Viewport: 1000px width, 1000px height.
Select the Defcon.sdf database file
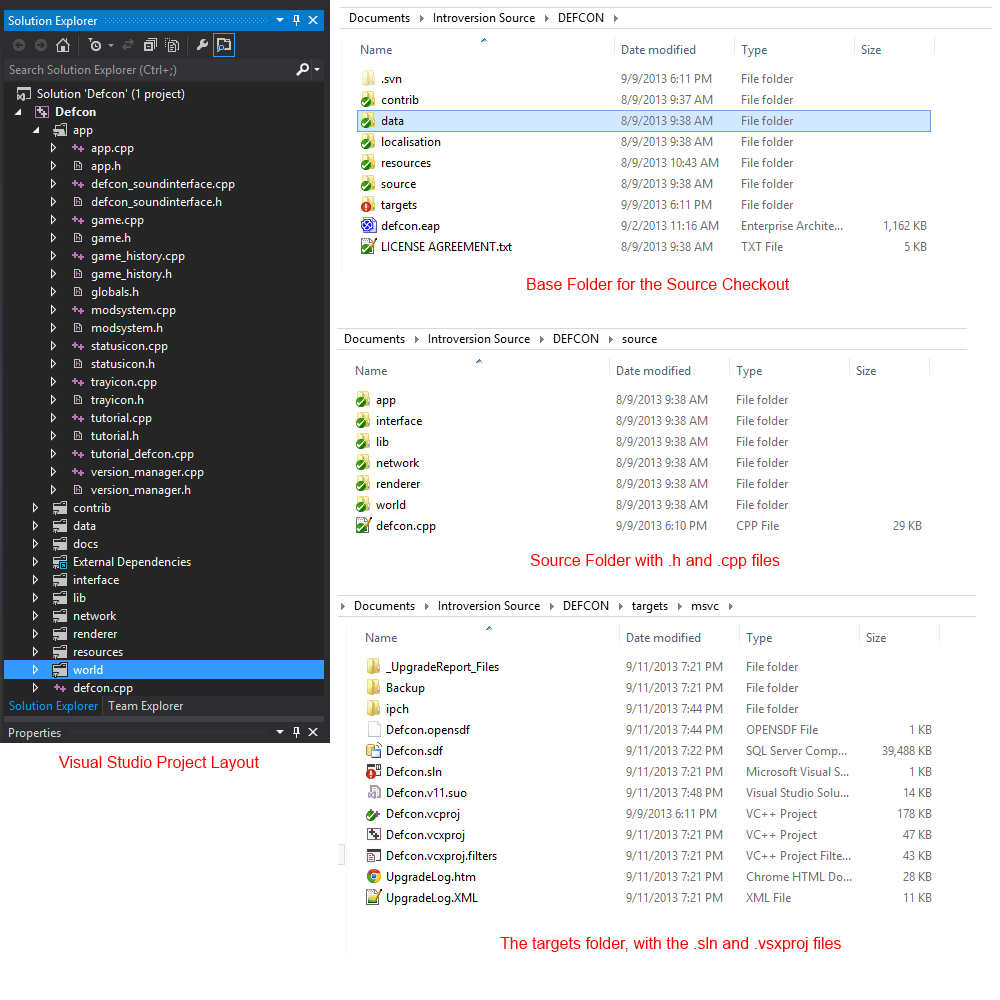click(414, 751)
